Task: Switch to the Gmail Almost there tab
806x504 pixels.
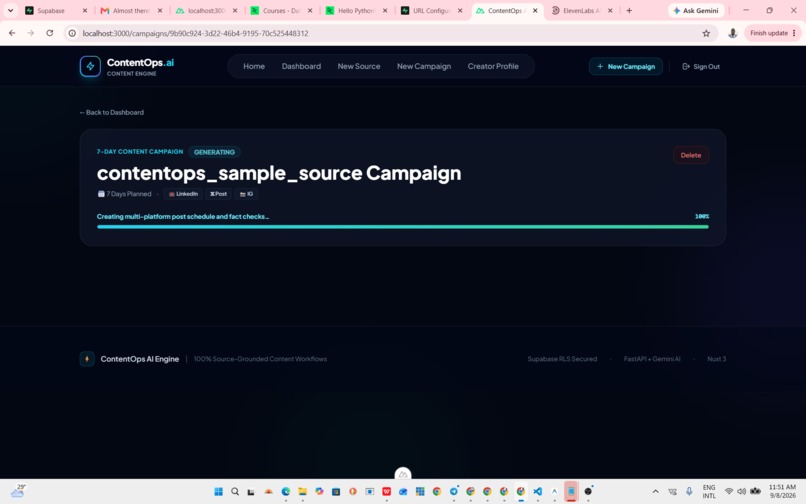Action: tap(130, 10)
